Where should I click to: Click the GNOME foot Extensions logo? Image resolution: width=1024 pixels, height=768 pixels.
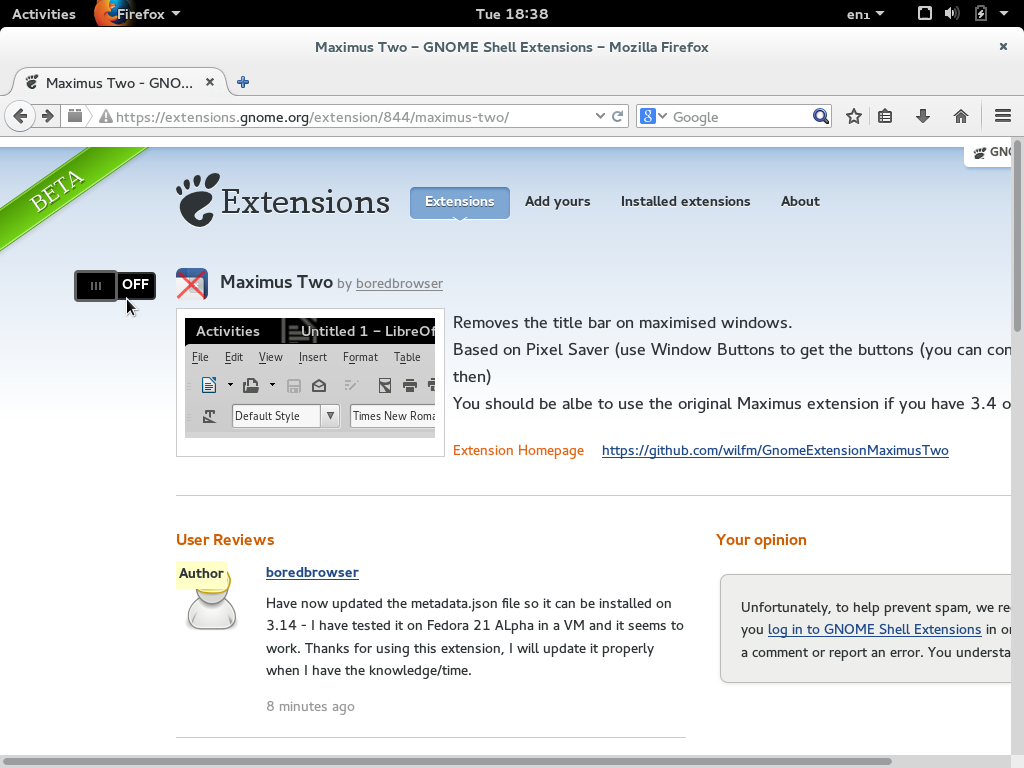tap(283, 200)
